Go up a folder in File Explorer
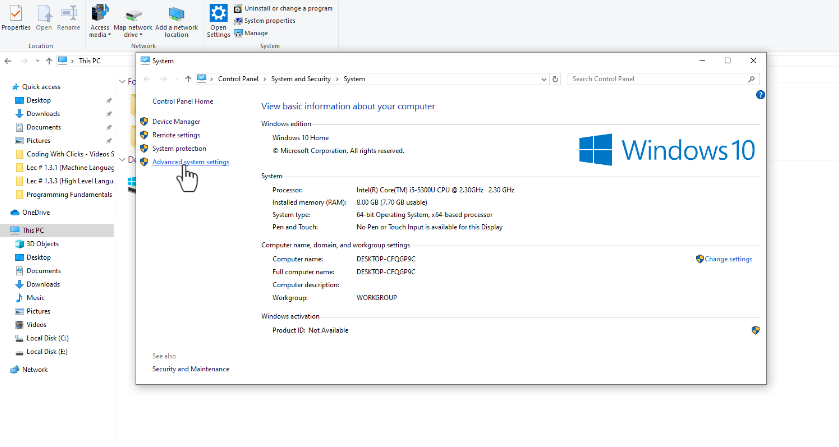This screenshot has height=447, width=839. pos(49,60)
